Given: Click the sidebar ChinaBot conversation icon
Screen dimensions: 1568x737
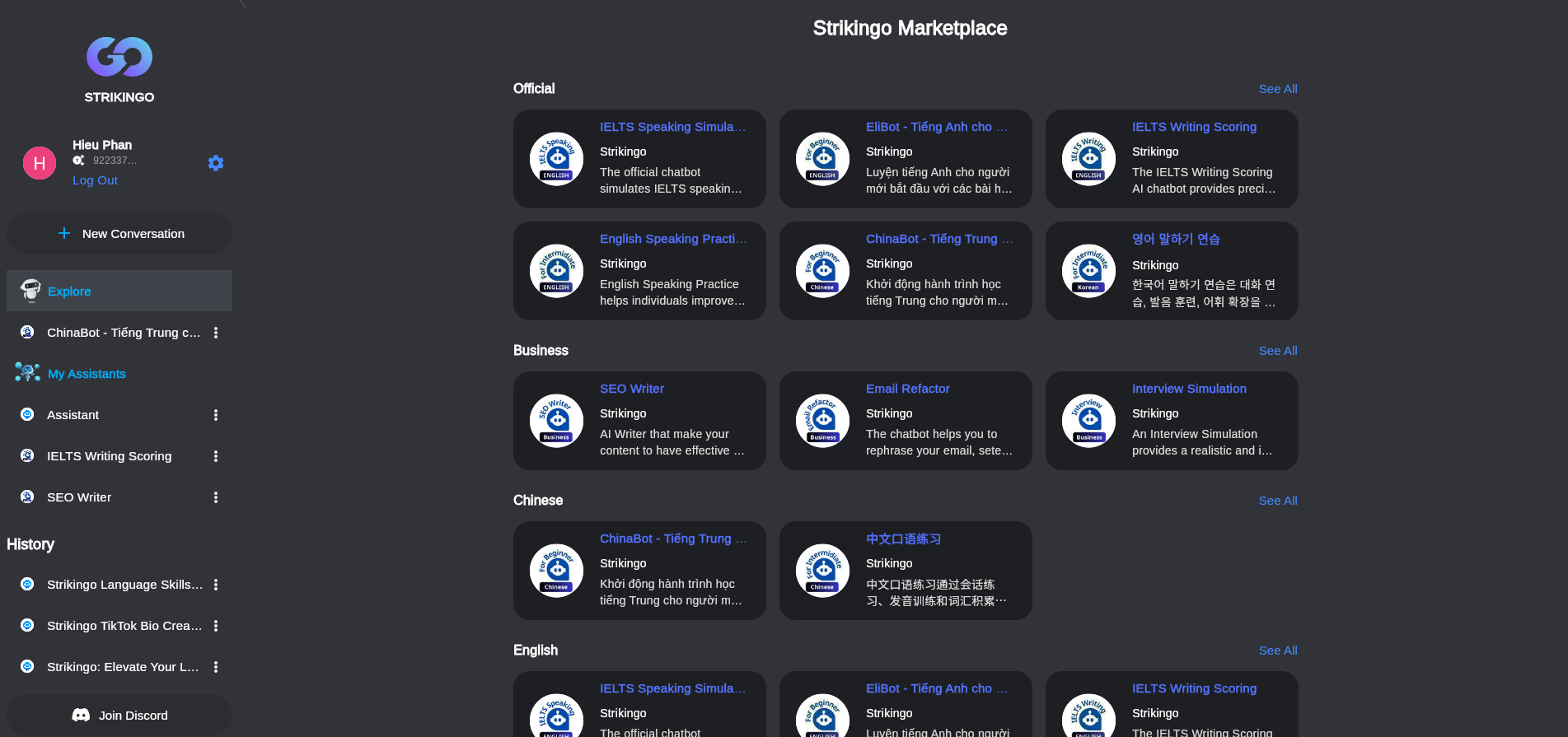Looking at the screenshot, I should 27,332.
